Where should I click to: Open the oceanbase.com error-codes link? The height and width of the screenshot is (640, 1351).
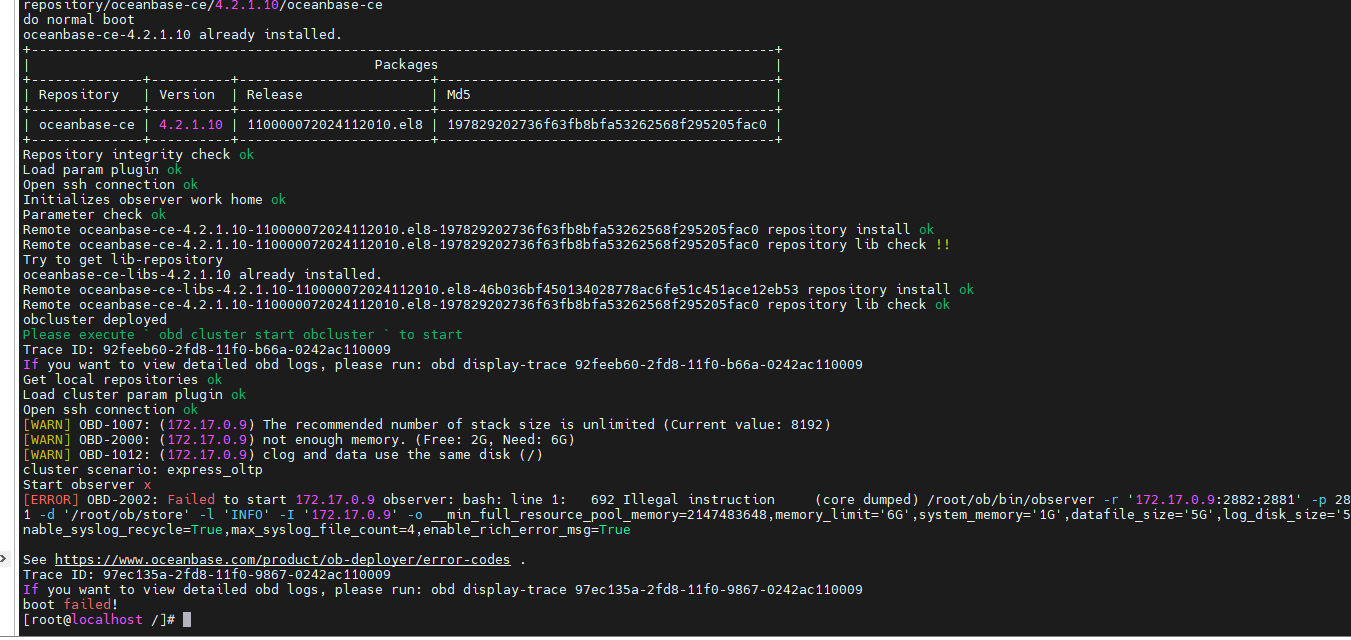coord(282,560)
